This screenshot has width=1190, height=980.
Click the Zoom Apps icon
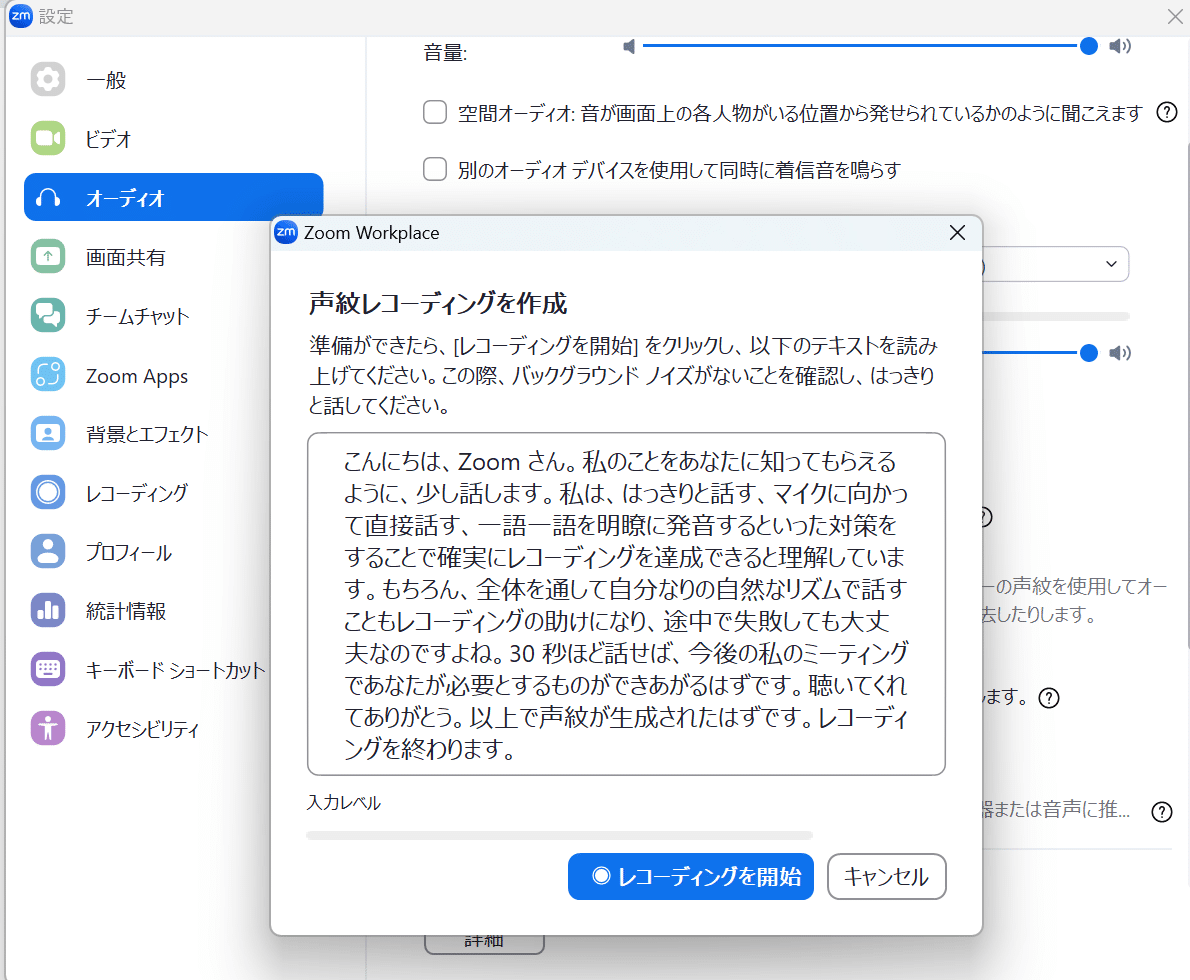coord(48,374)
